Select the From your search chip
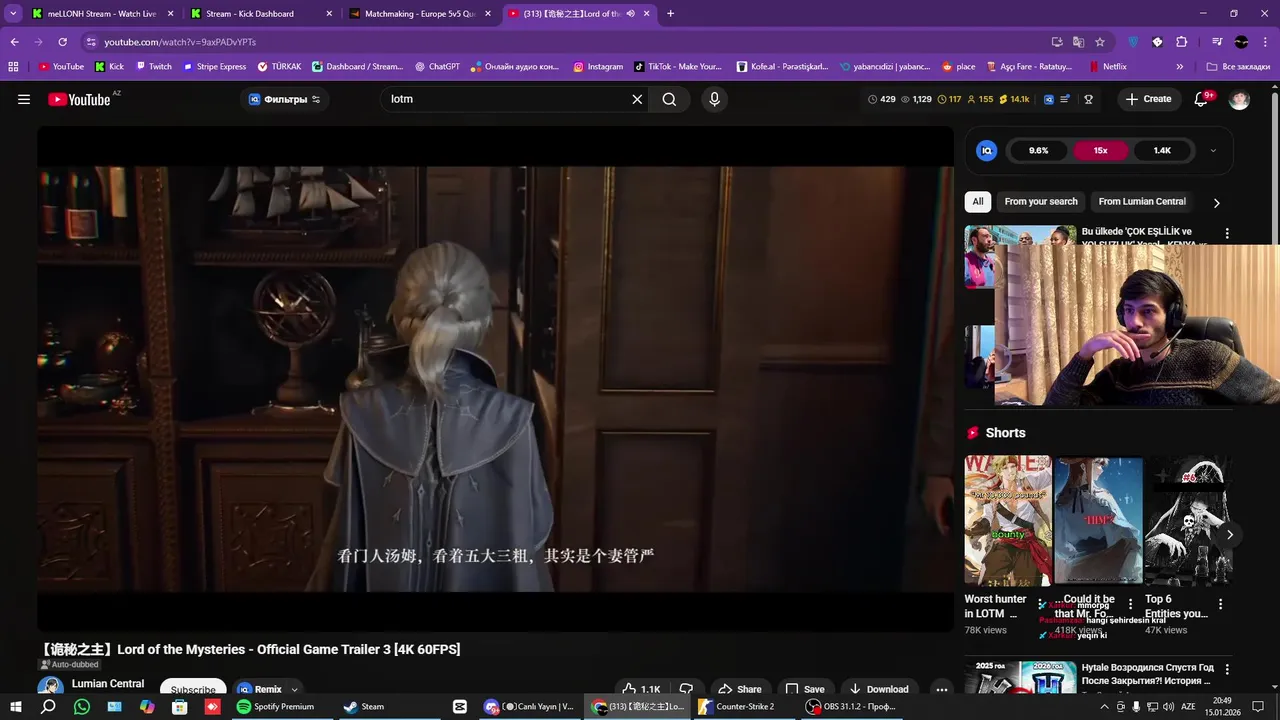Screen dimensions: 1280x720 pyautogui.click(x=1041, y=201)
